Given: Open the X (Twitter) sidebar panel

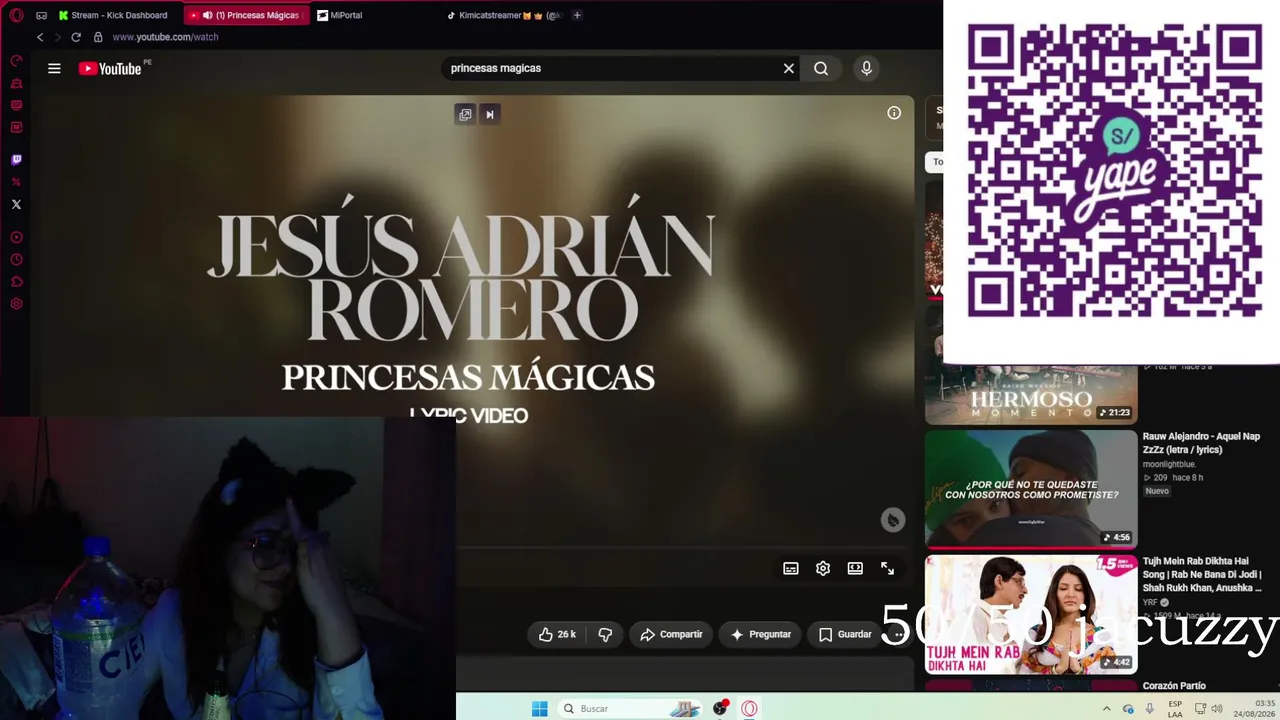Looking at the screenshot, I should tap(16, 204).
